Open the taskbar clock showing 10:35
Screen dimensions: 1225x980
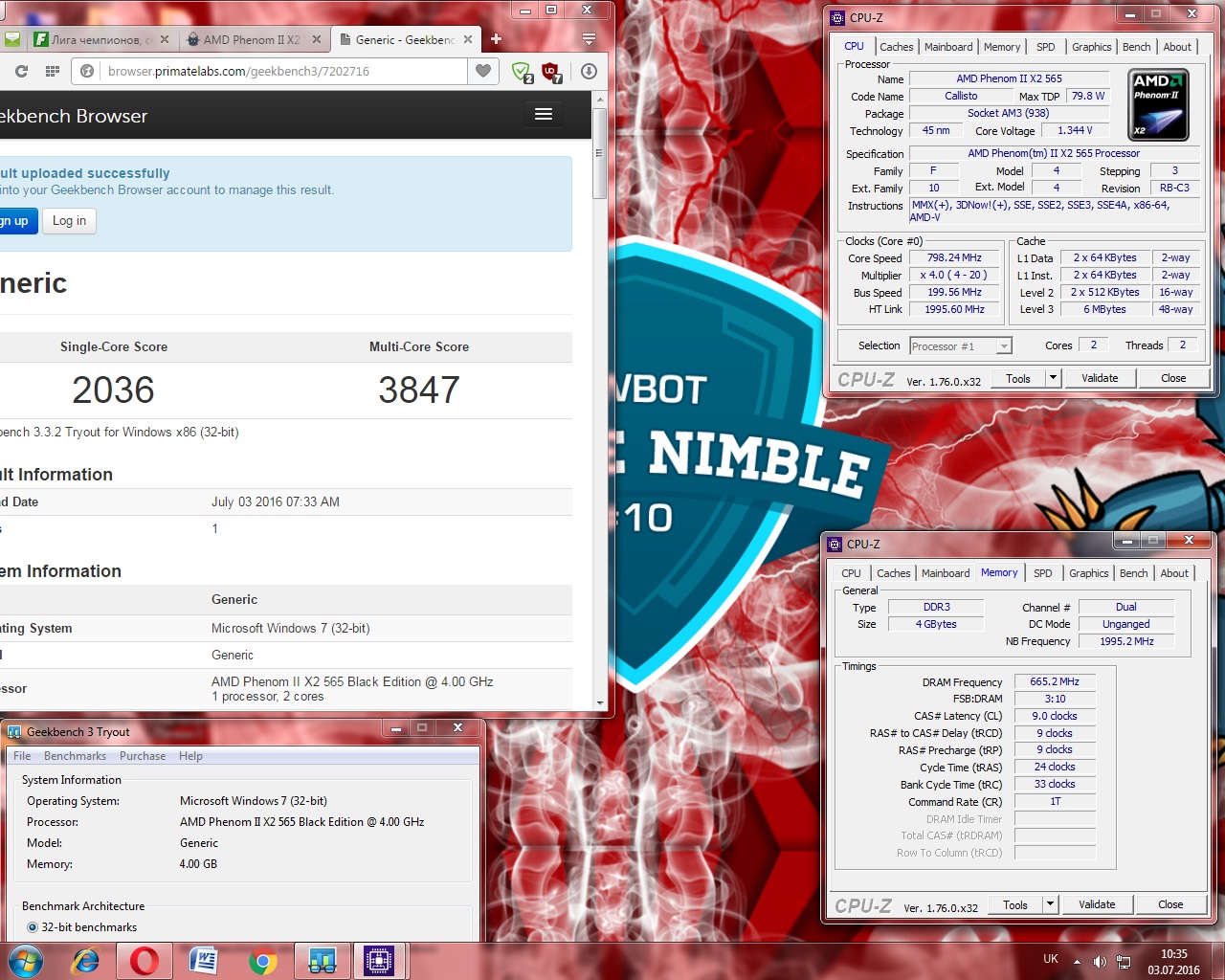(1173, 962)
